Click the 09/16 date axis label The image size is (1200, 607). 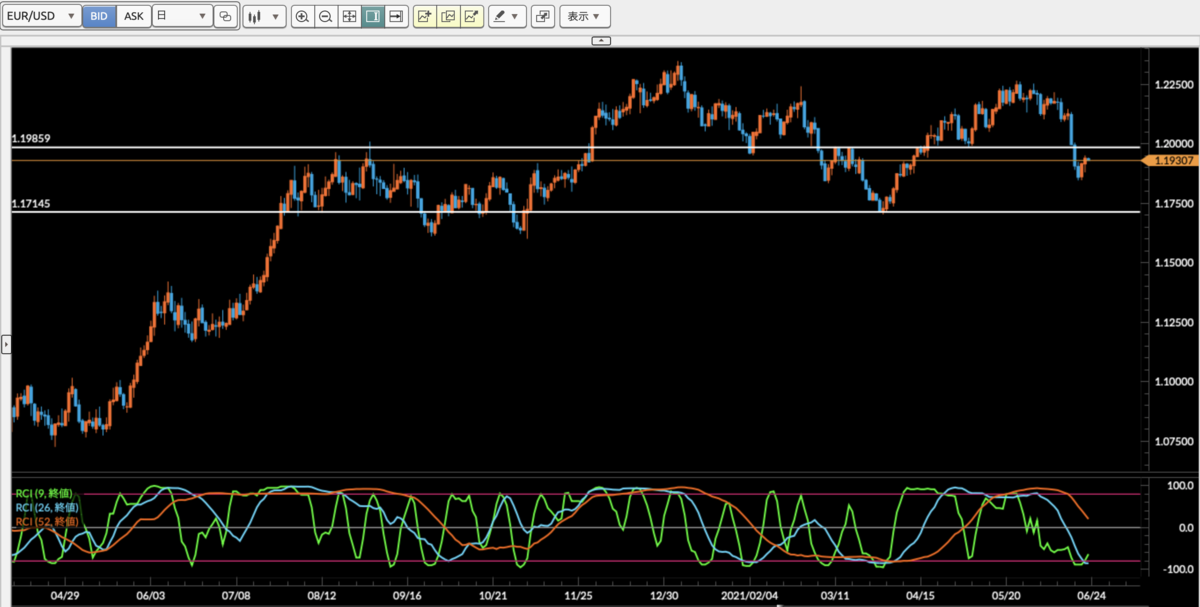(407, 594)
